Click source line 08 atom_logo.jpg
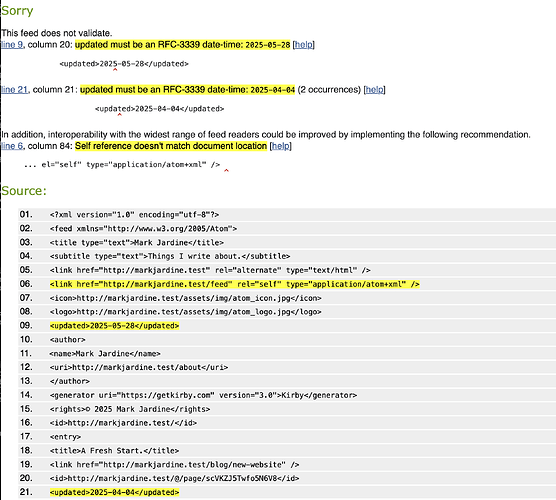556x500 pixels. coord(185,312)
